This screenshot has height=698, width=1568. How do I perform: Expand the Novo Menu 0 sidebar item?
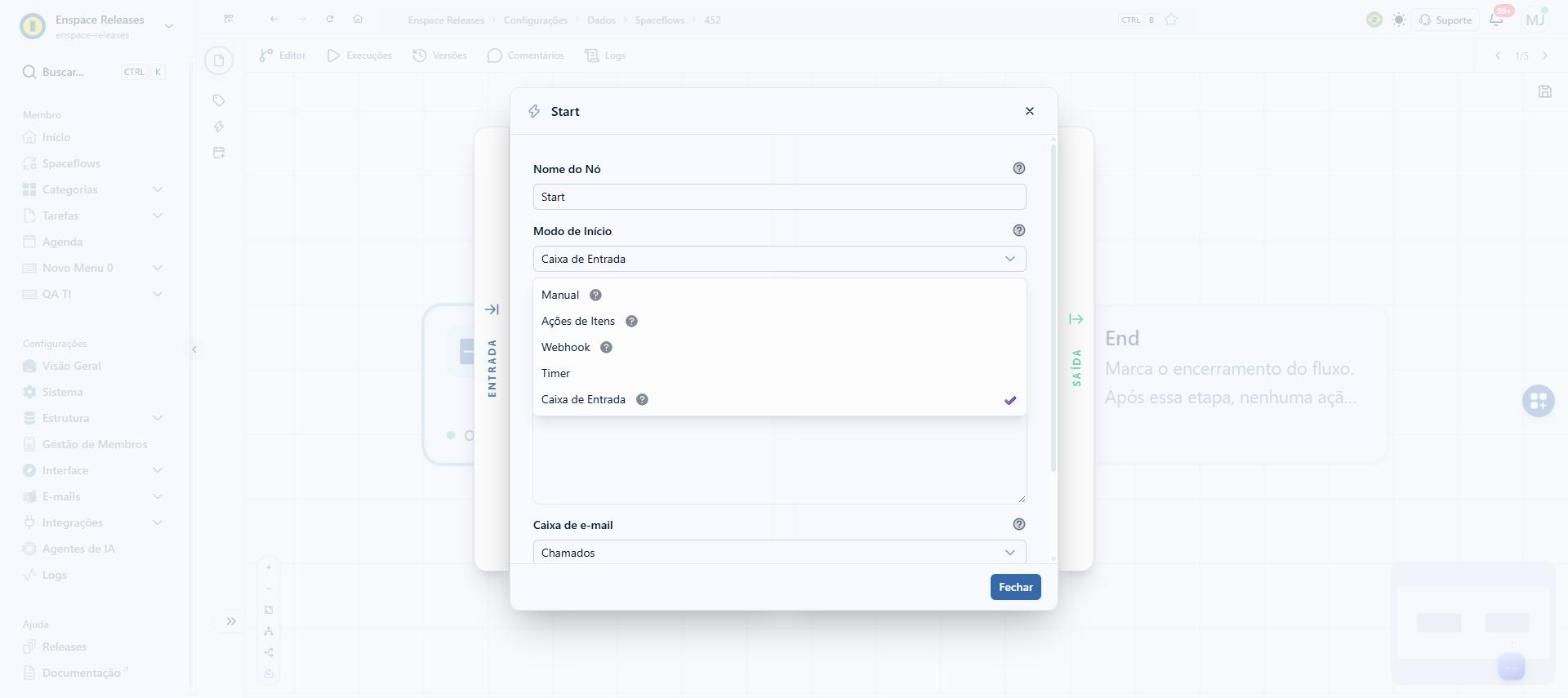pos(157,268)
